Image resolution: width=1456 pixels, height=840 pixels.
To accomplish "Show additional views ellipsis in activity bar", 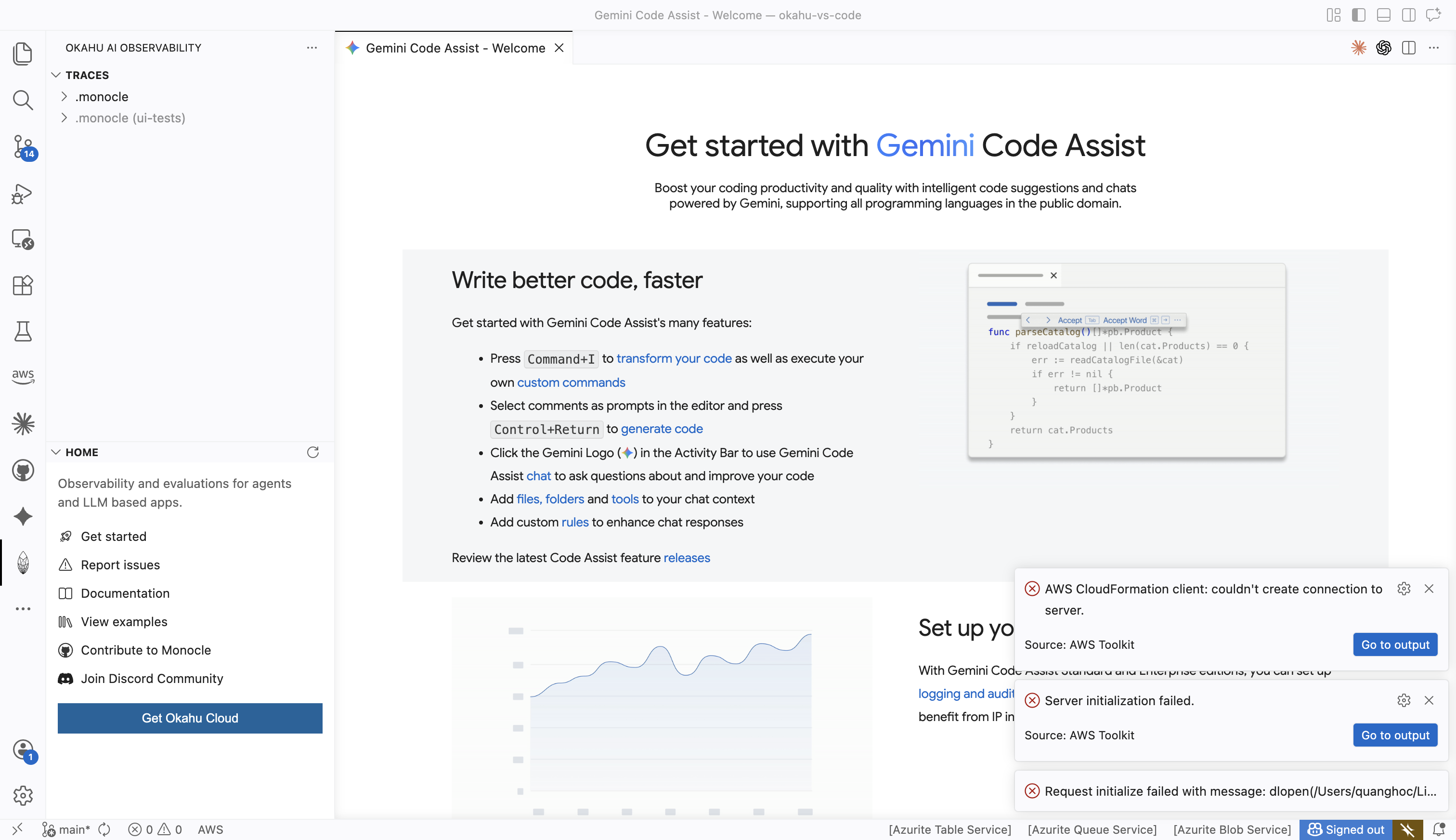I will tap(23, 609).
